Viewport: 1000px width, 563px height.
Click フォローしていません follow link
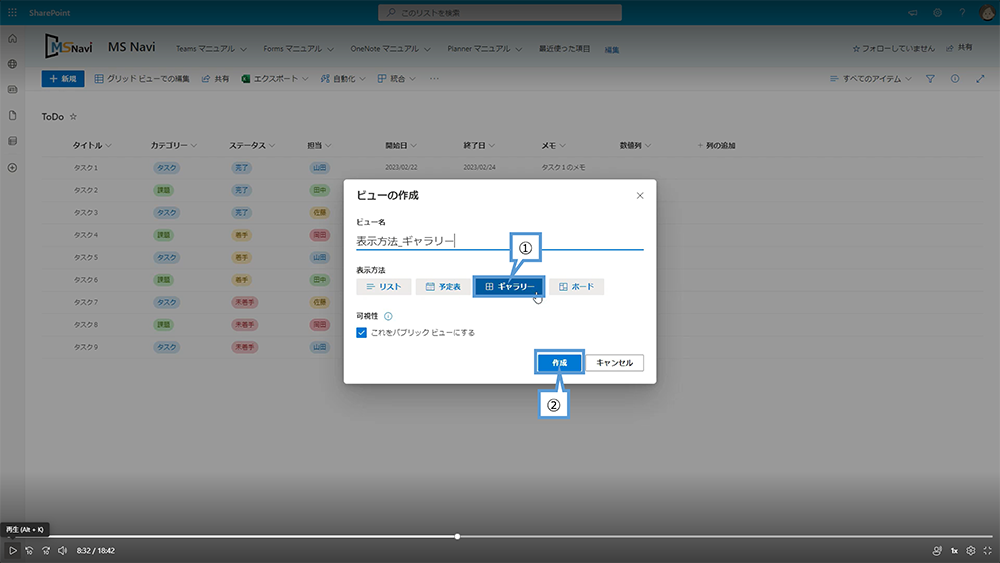click(893, 48)
